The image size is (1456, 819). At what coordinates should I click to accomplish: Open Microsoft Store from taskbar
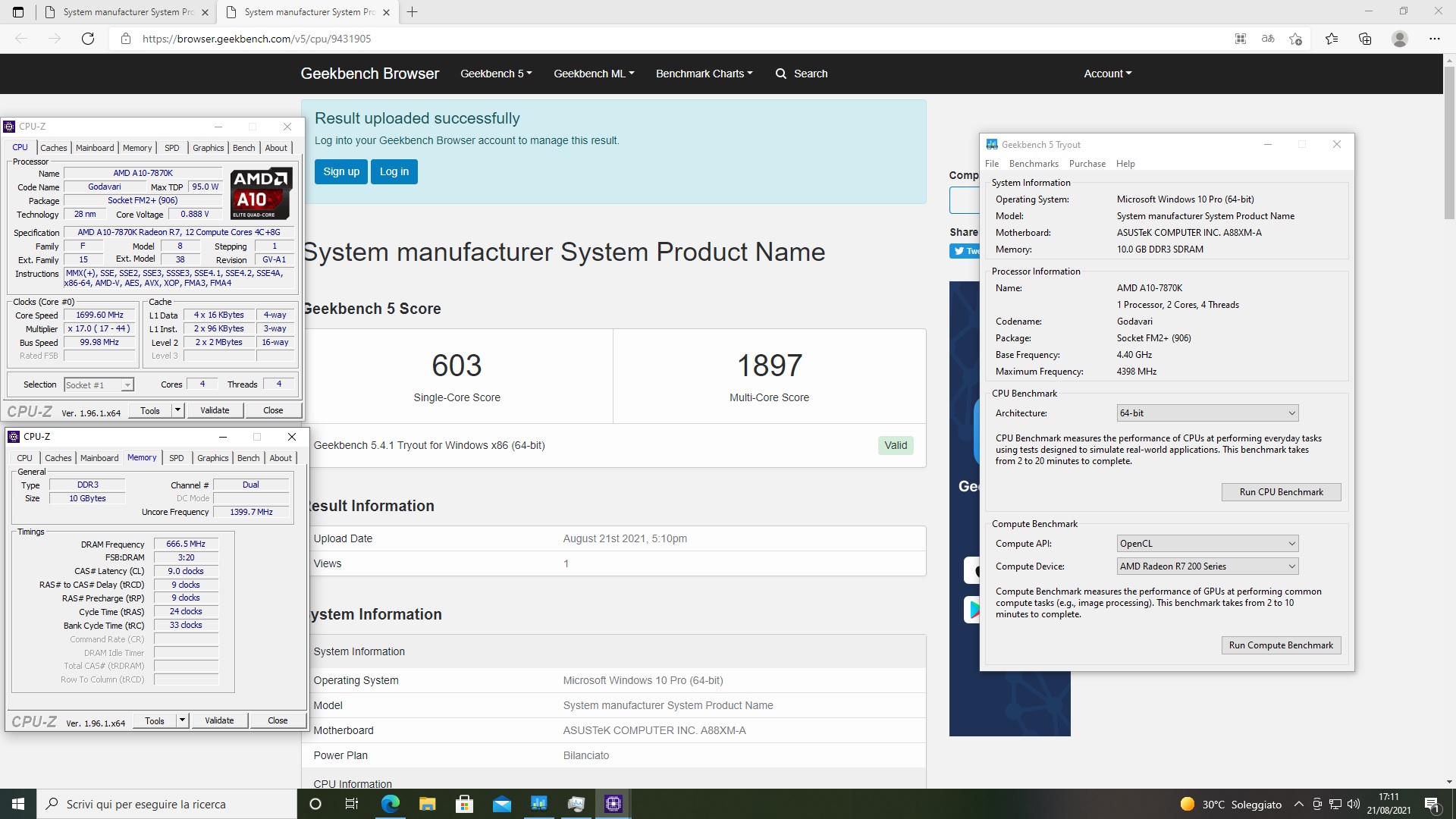[x=464, y=804]
